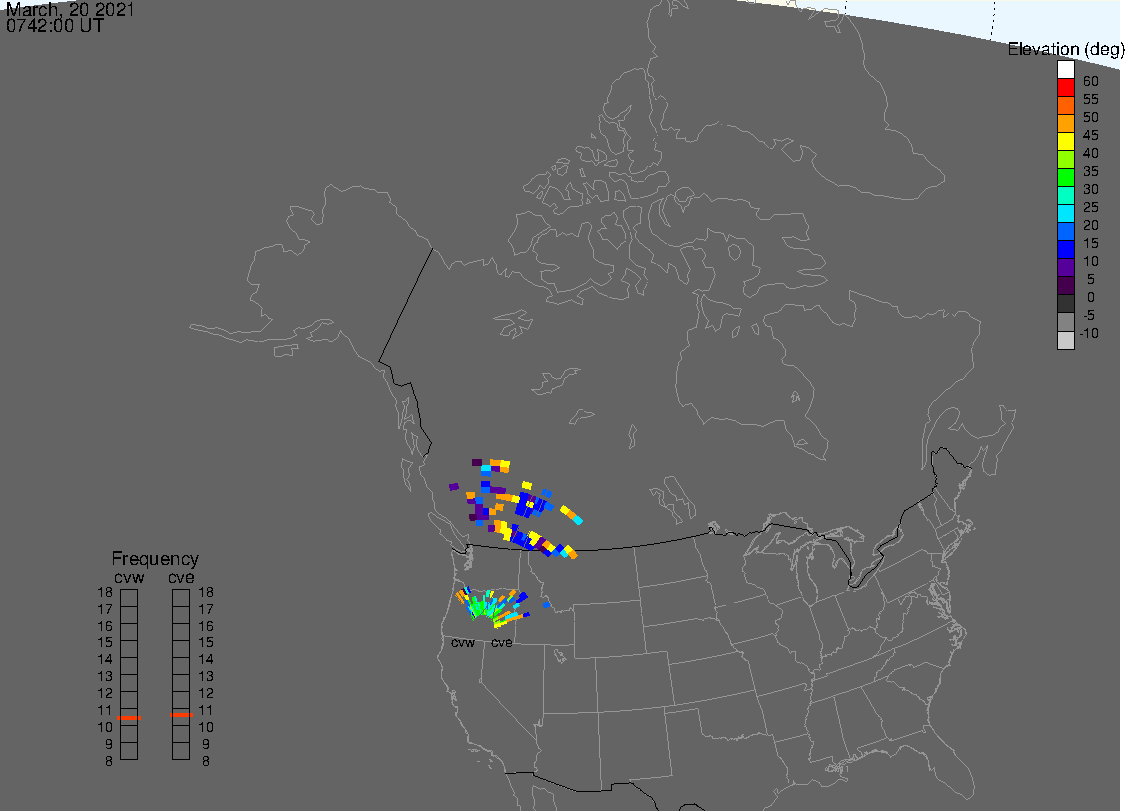Click 13 right of the cve bar
Screen dimensions: 1125x811
click(206, 677)
